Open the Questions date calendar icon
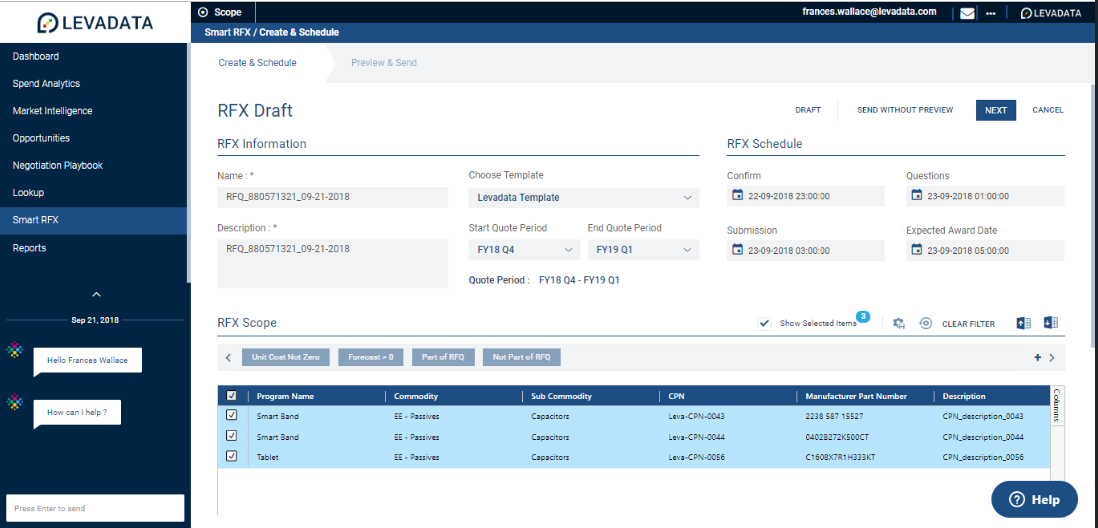Viewport: 1098px width, 528px height. coord(916,195)
